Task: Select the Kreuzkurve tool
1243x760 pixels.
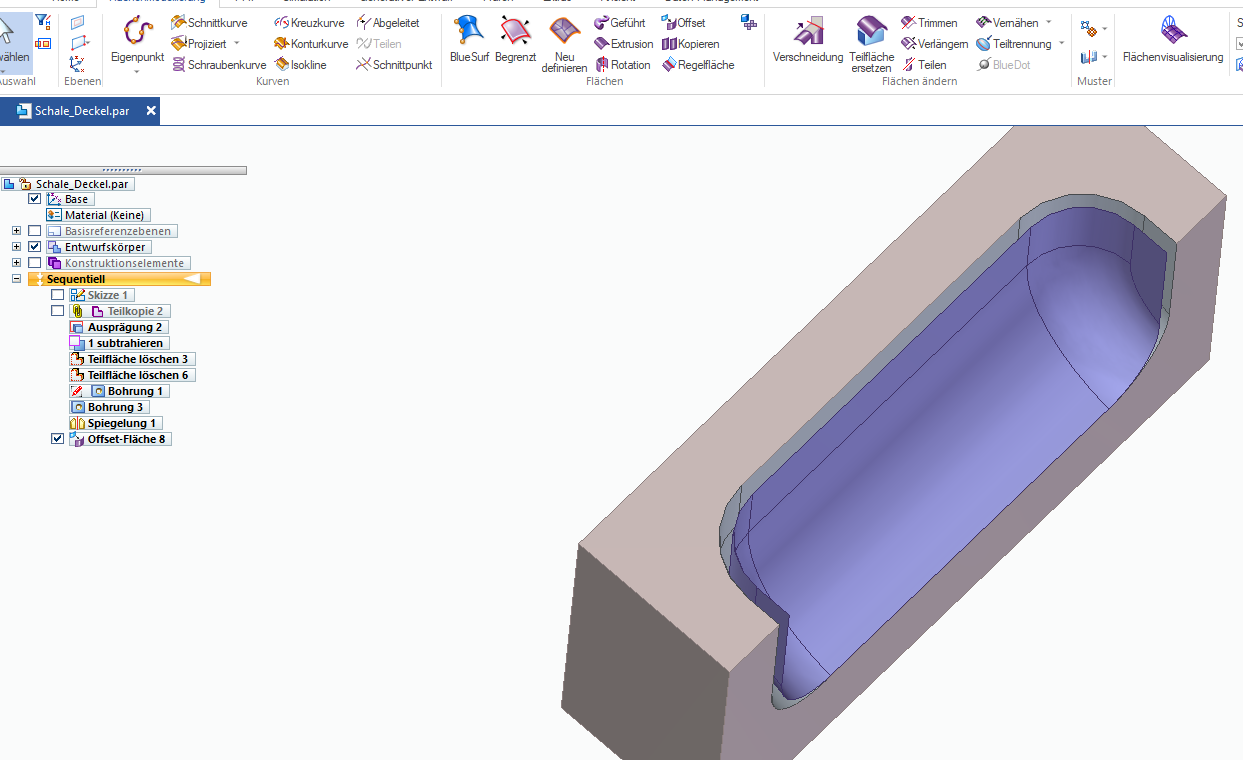Action: (309, 23)
